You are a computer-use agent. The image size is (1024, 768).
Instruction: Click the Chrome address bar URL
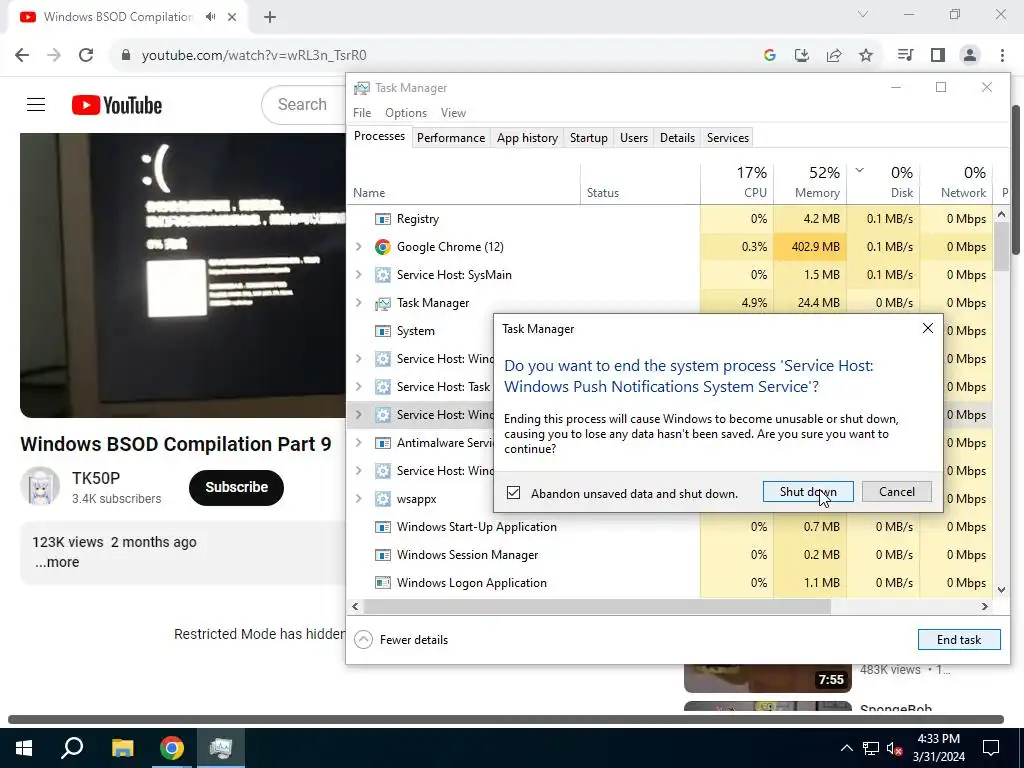(254, 56)
